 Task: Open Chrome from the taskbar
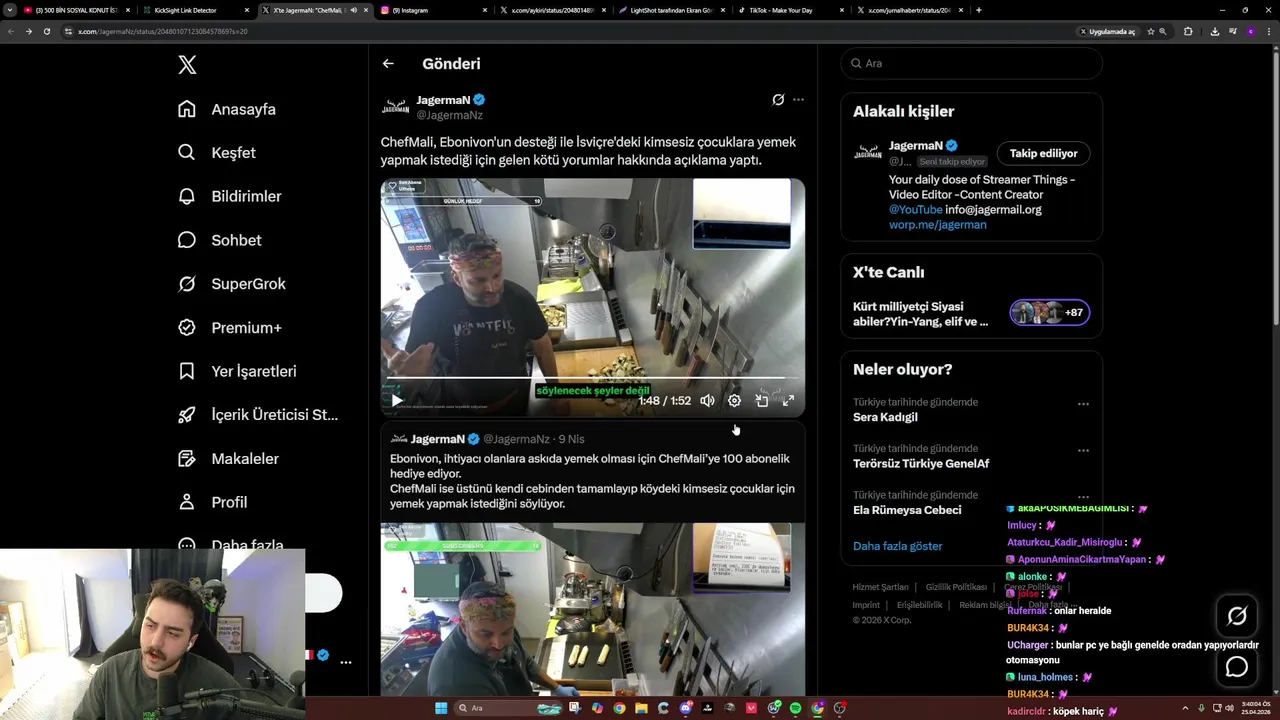tap(619, 708)
